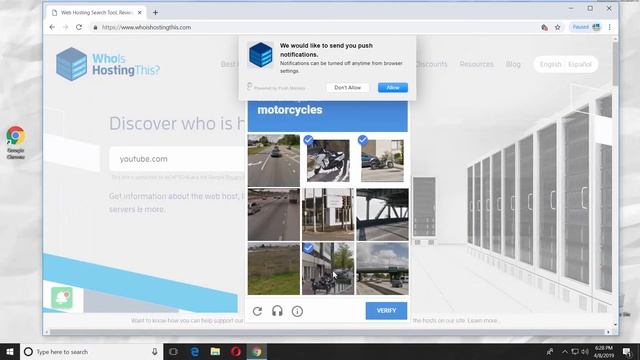
Task: Deselect the checked parked motorcycles street tile
Action: coord(328,269)
